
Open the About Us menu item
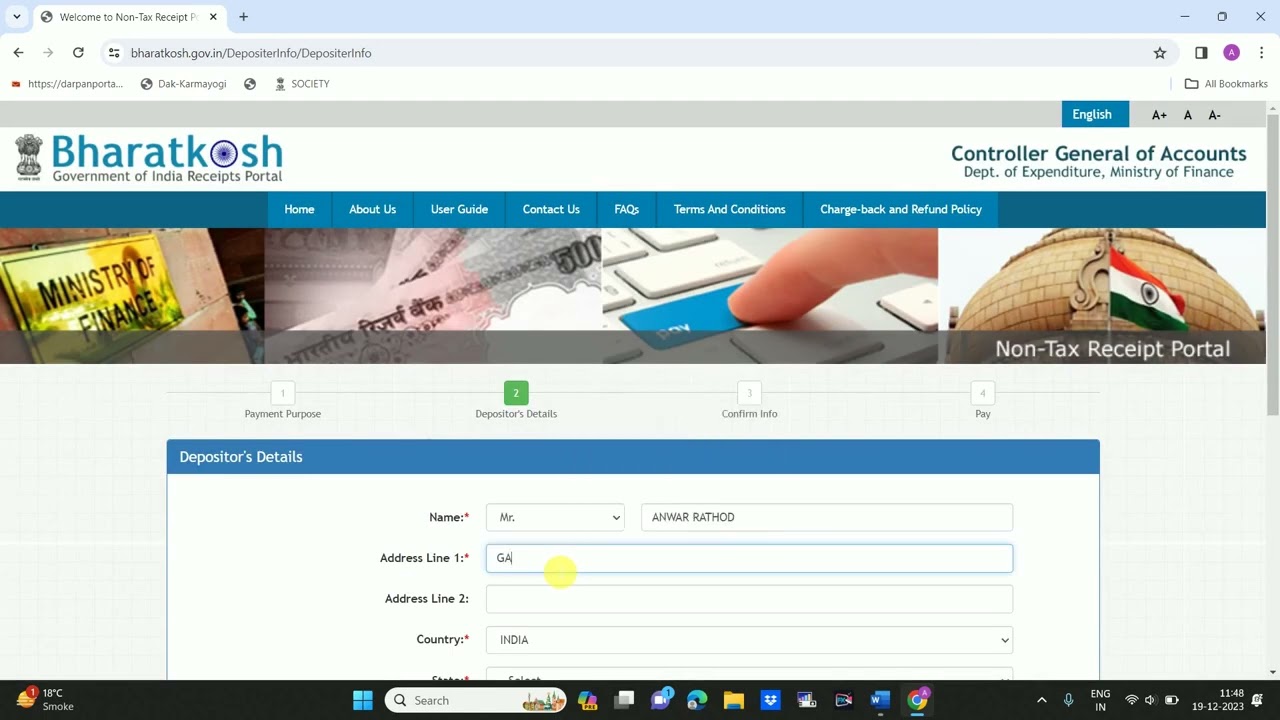(x=372, y=209)
